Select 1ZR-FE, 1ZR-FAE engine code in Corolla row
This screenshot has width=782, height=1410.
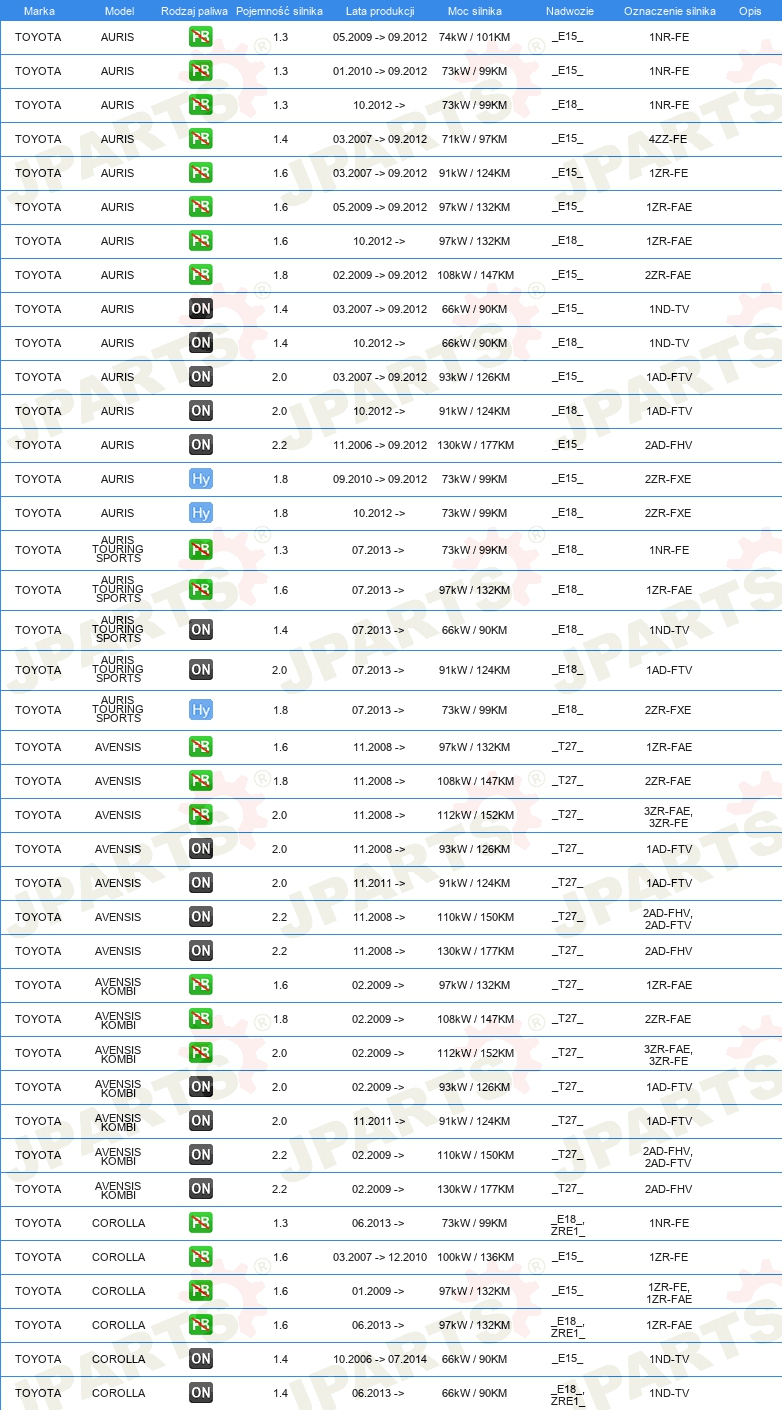(669, 1292)
